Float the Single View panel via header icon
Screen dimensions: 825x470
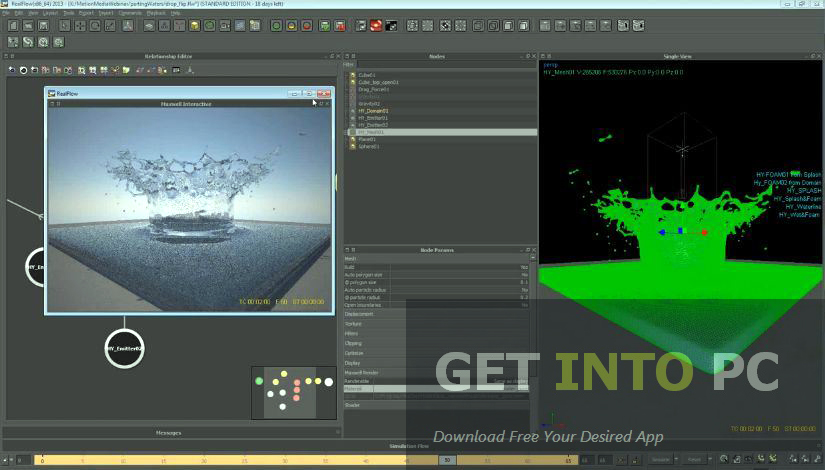[813, 56]
